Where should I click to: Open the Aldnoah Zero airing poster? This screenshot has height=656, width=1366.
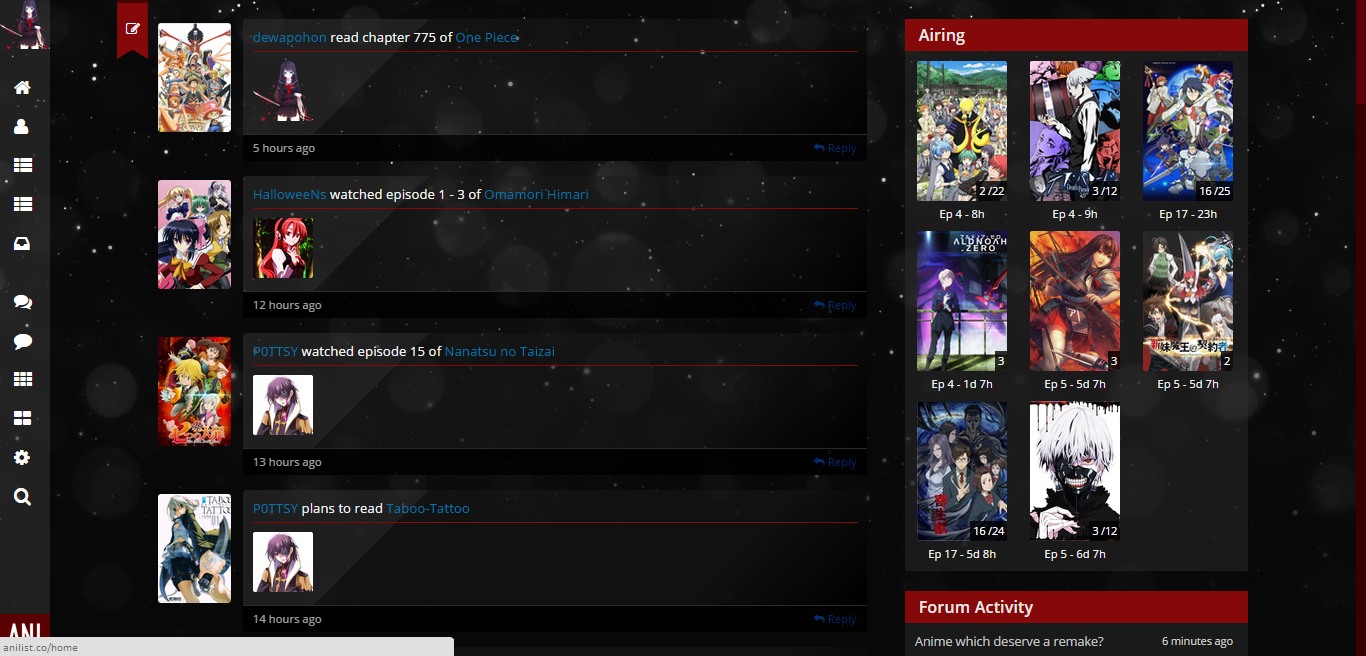click(x=962, y=301)
